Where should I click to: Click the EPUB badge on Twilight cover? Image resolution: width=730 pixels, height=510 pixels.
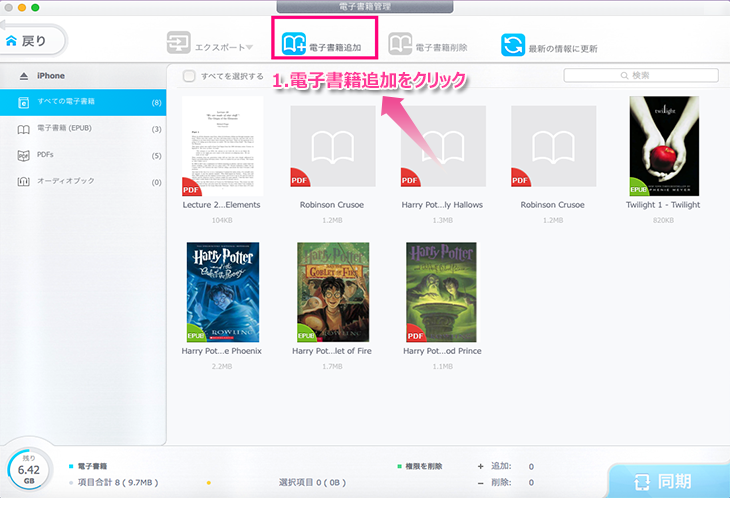click(638, 189)
